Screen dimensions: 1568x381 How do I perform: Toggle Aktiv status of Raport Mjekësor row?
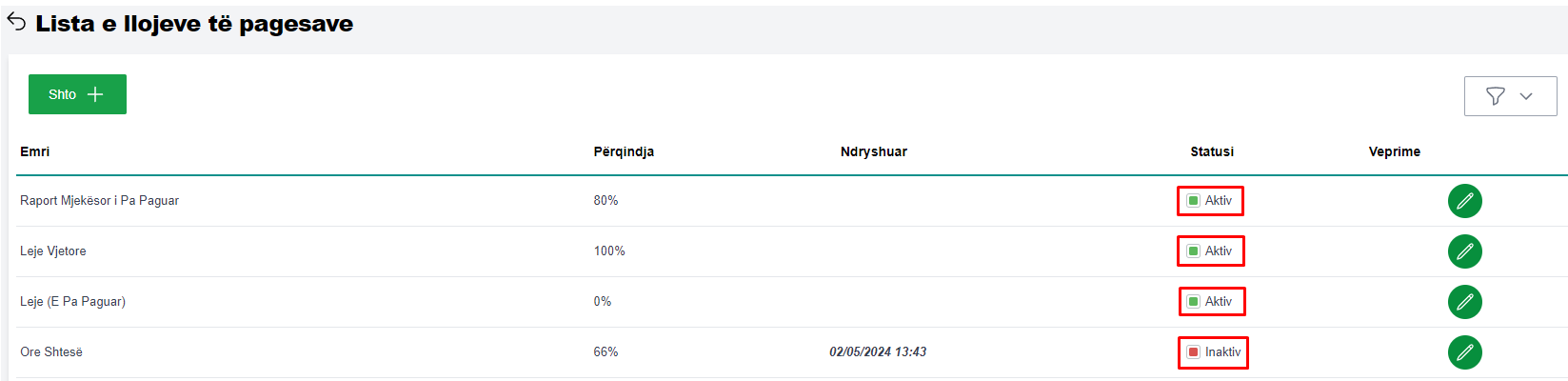[x=1194, y=201]
